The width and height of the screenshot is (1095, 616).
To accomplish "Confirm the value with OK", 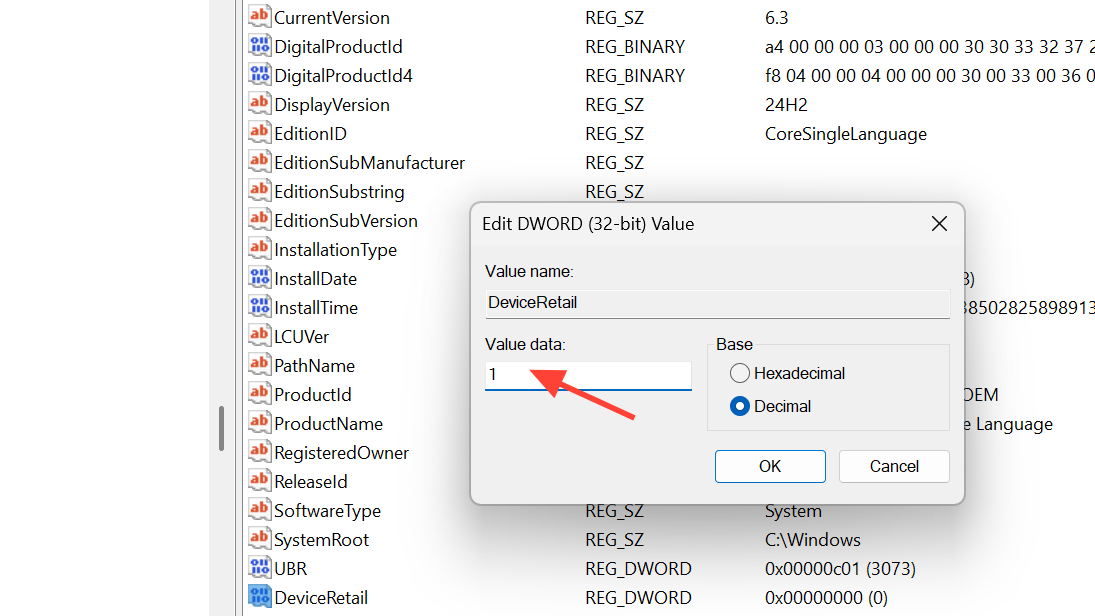I will point(770,466).
